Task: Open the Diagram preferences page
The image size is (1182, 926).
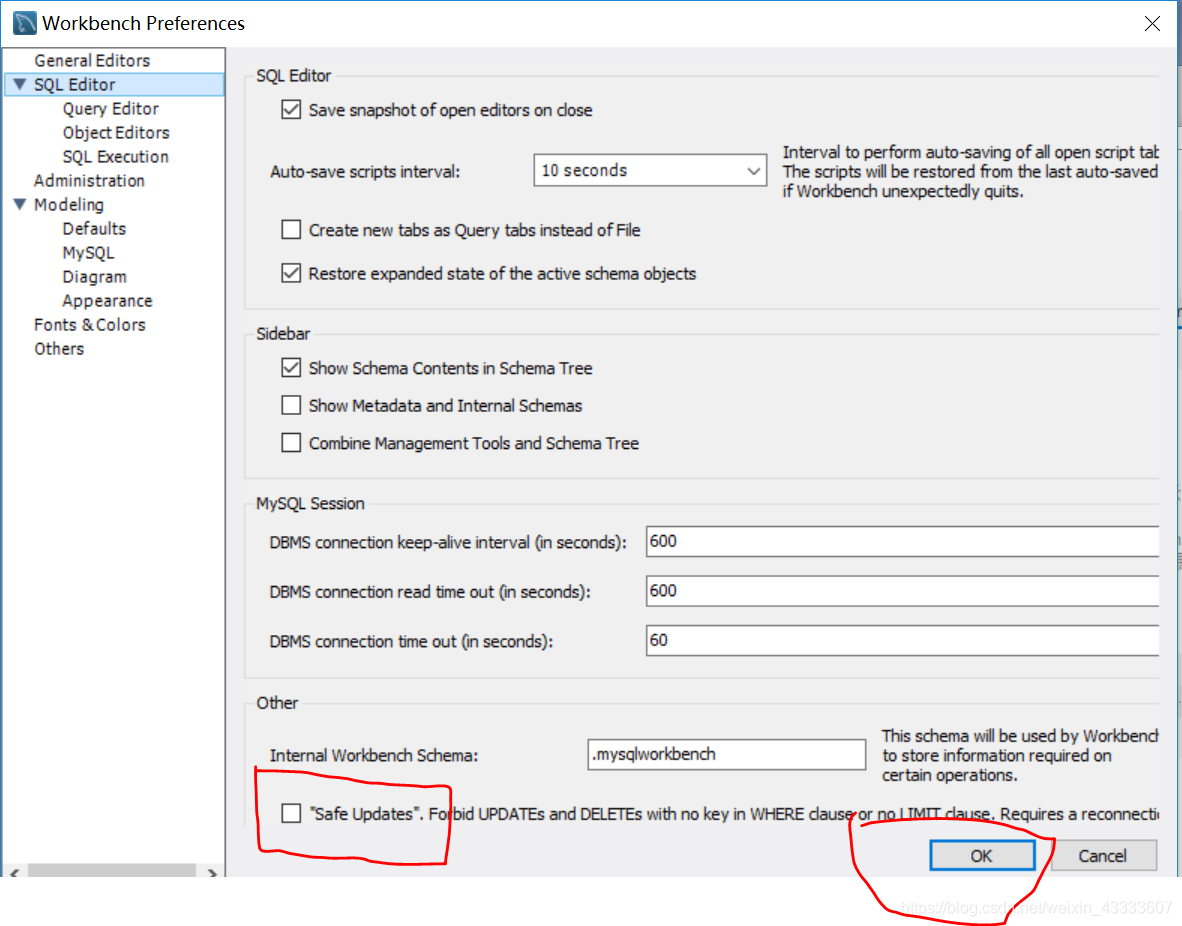Action: pyautogui.click(x=94, y=277)
